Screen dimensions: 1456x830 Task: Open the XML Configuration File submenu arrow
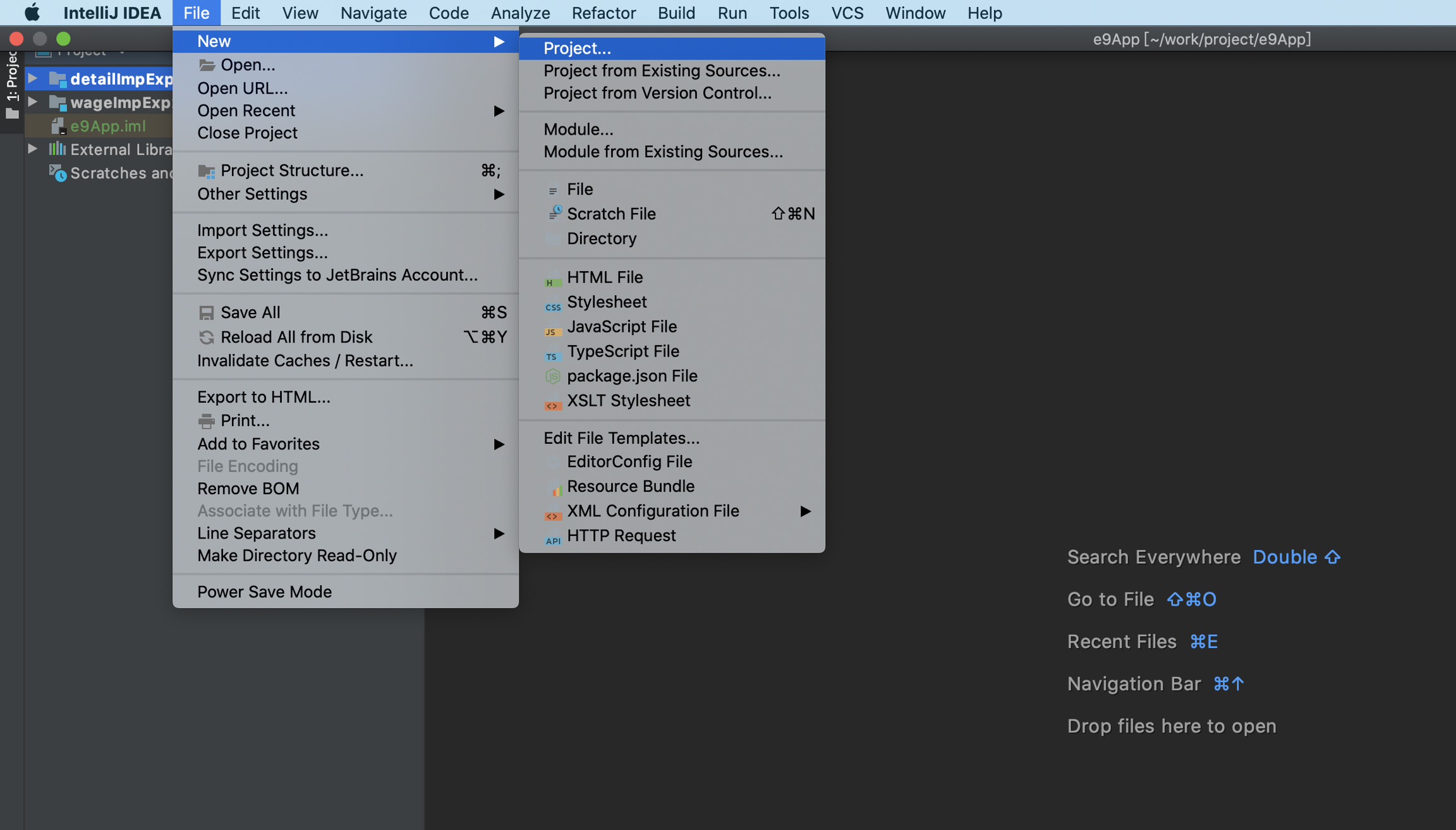(x=804, y=511)
